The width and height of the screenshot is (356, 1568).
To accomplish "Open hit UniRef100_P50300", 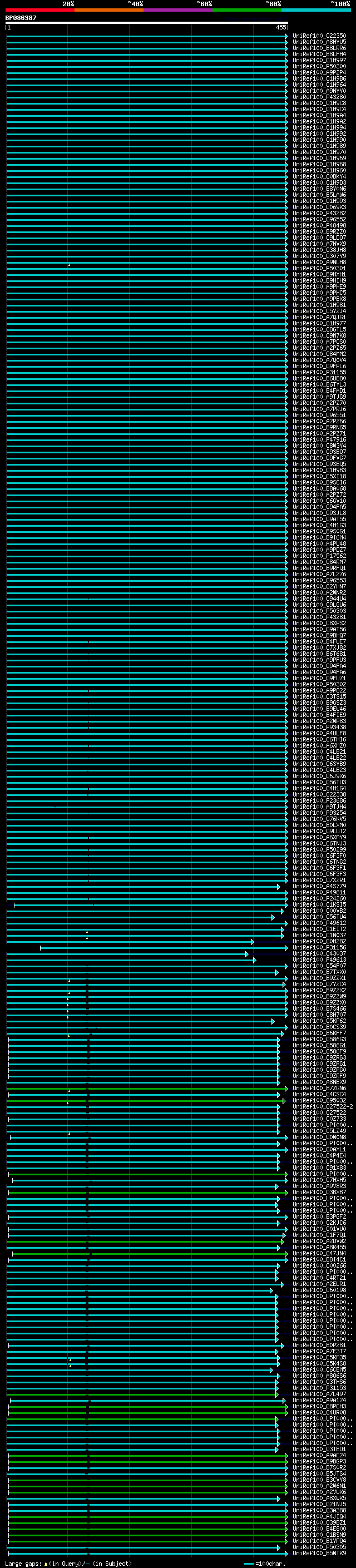I will pos(319,66).
